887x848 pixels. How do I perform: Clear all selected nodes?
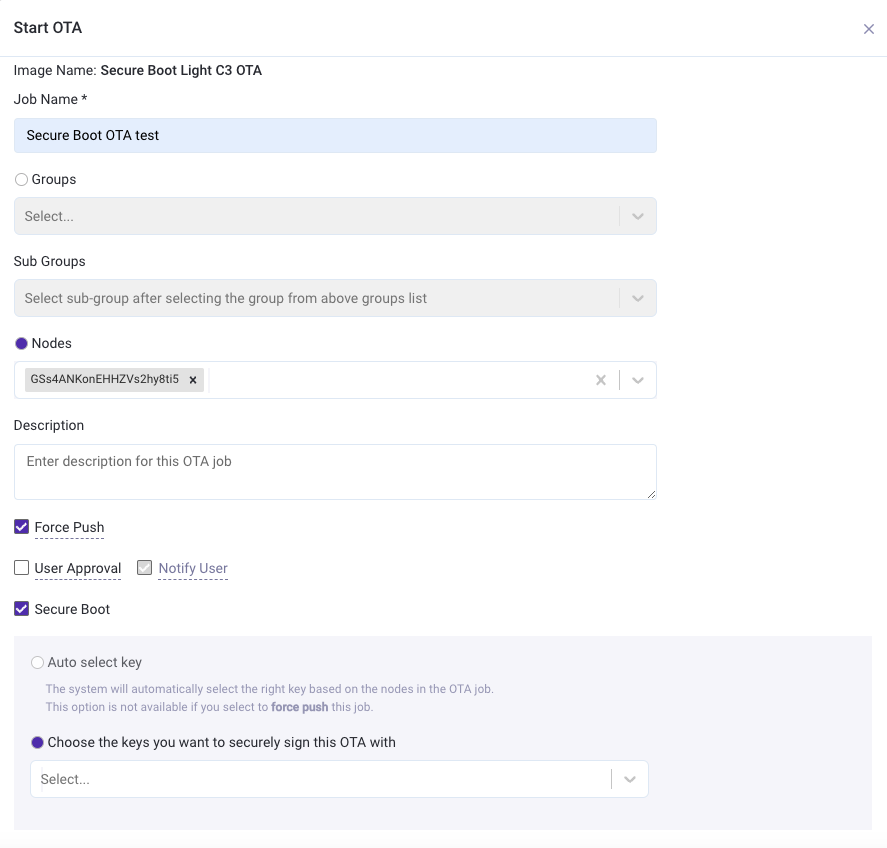600,380
